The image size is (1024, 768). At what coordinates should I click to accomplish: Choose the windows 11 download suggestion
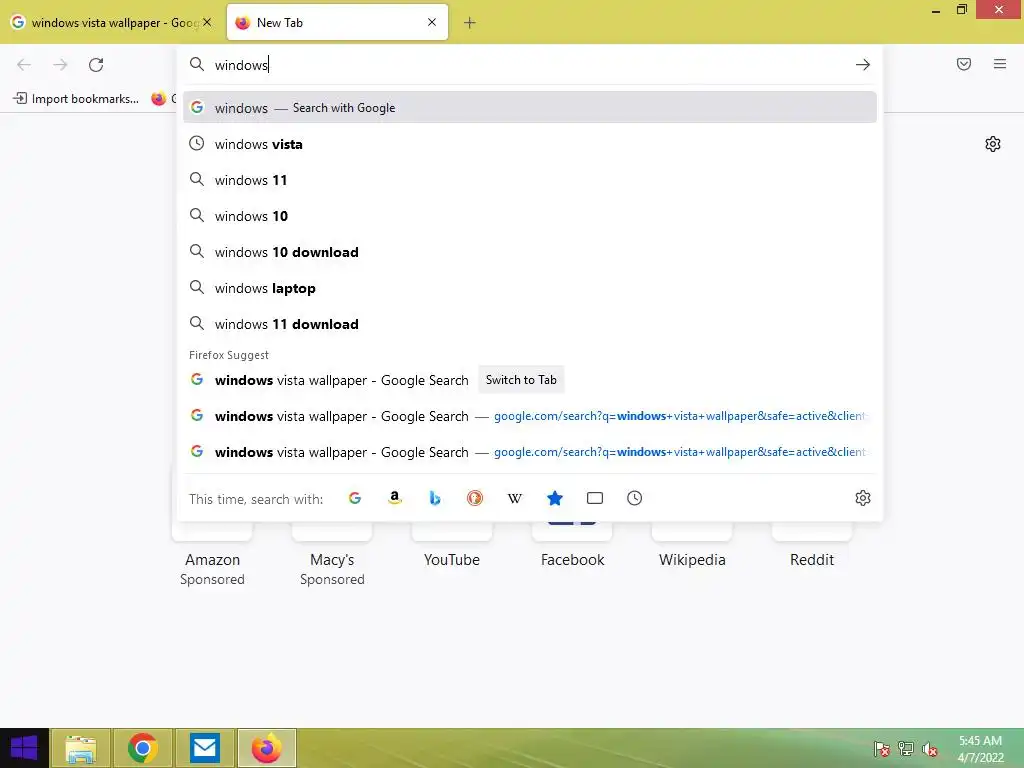(530, 324)
